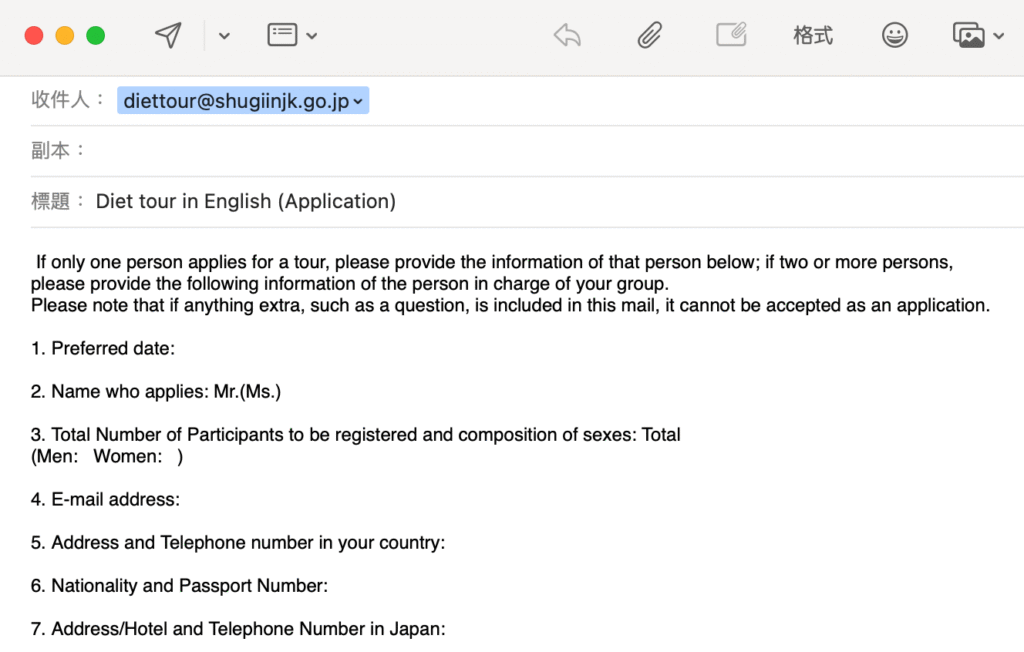Click the markup edit attachment icon
Viewport: 1024px width, 652px height.
731,36
